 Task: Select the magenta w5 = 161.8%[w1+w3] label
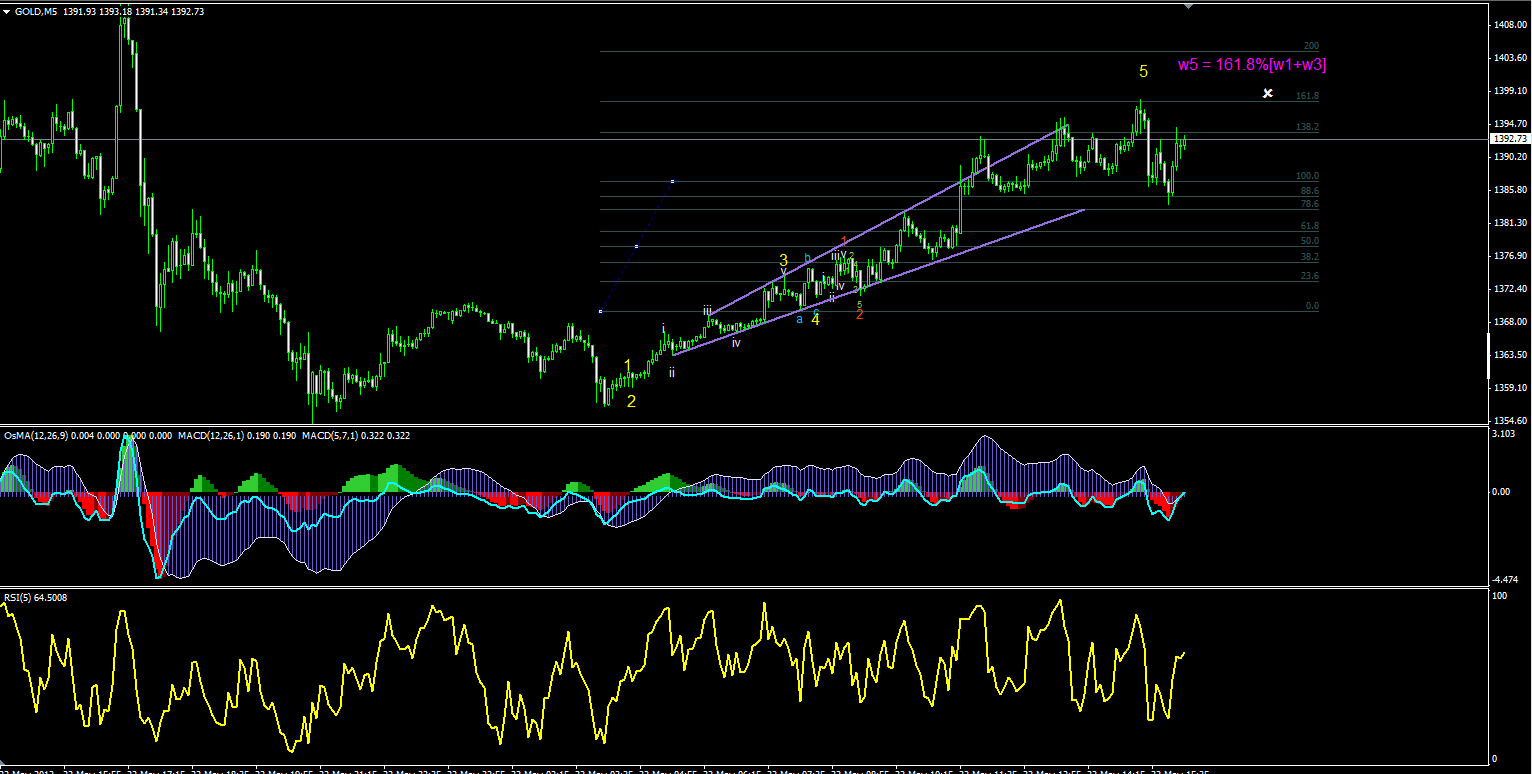click(x=1252, y=64)
